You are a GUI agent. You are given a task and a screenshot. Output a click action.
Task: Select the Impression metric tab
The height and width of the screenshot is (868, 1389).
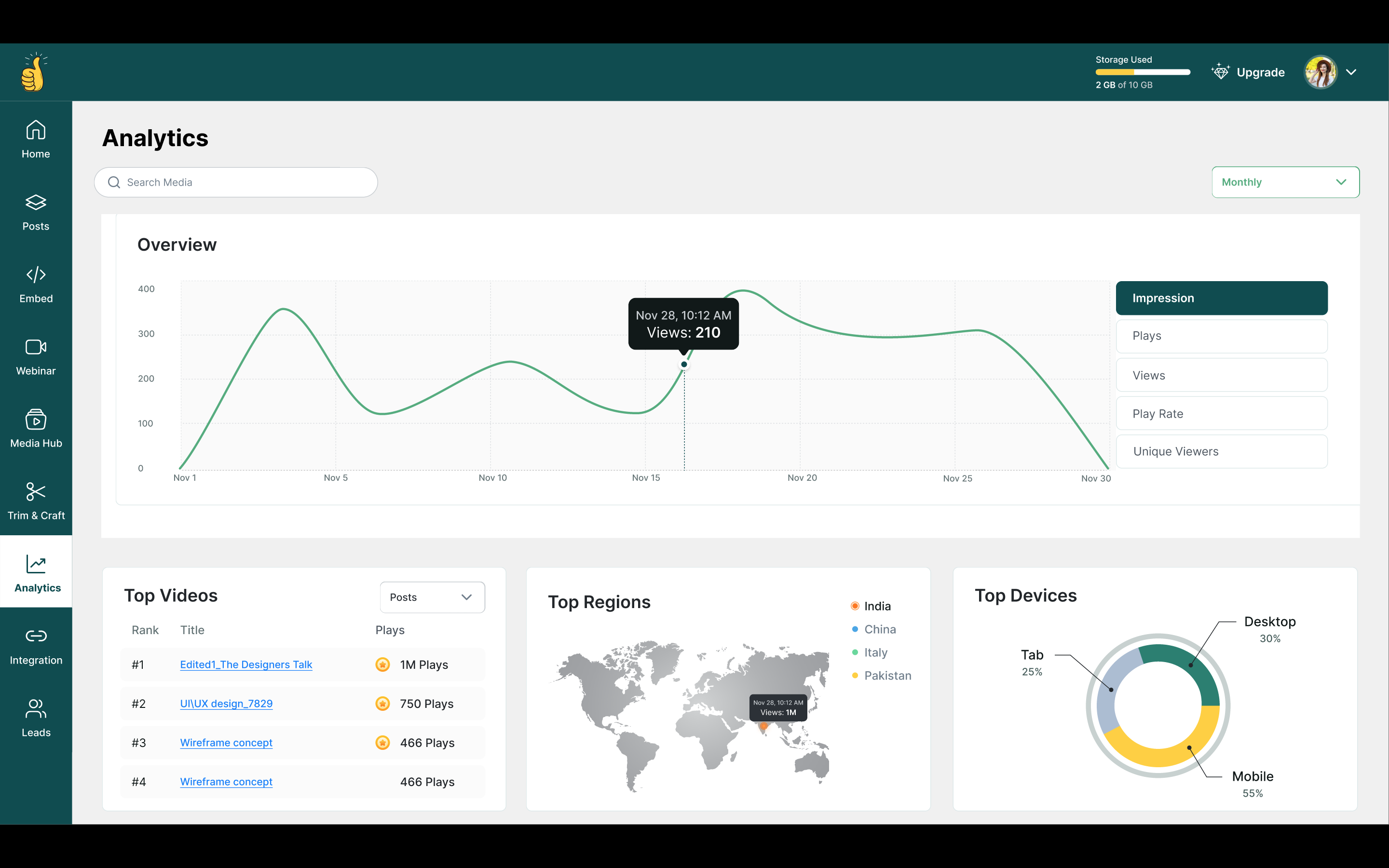click(x=1221, y=298)
